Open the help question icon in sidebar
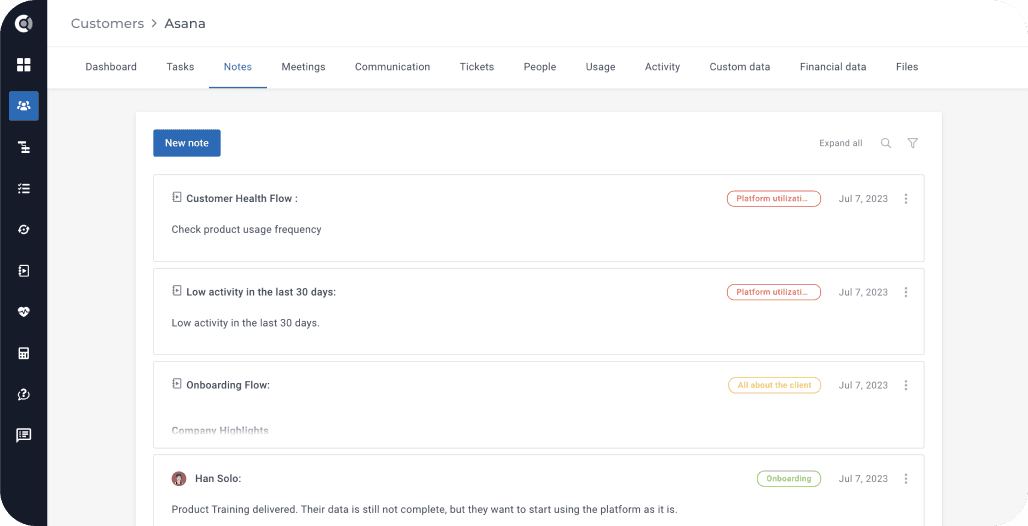The image size is (1028, 526). pos(24,394)
